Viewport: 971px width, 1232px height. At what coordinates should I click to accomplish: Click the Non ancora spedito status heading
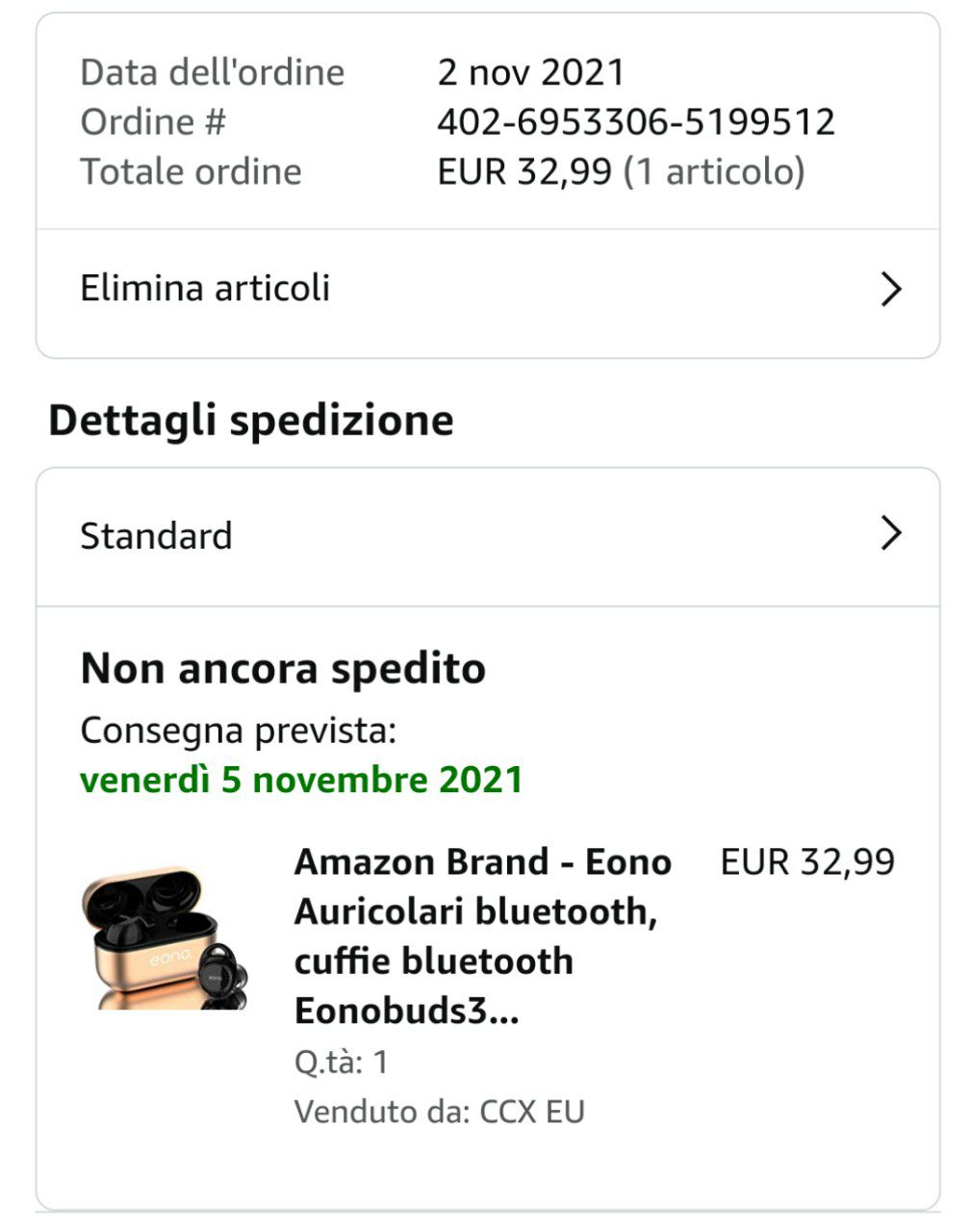point(283,668)
